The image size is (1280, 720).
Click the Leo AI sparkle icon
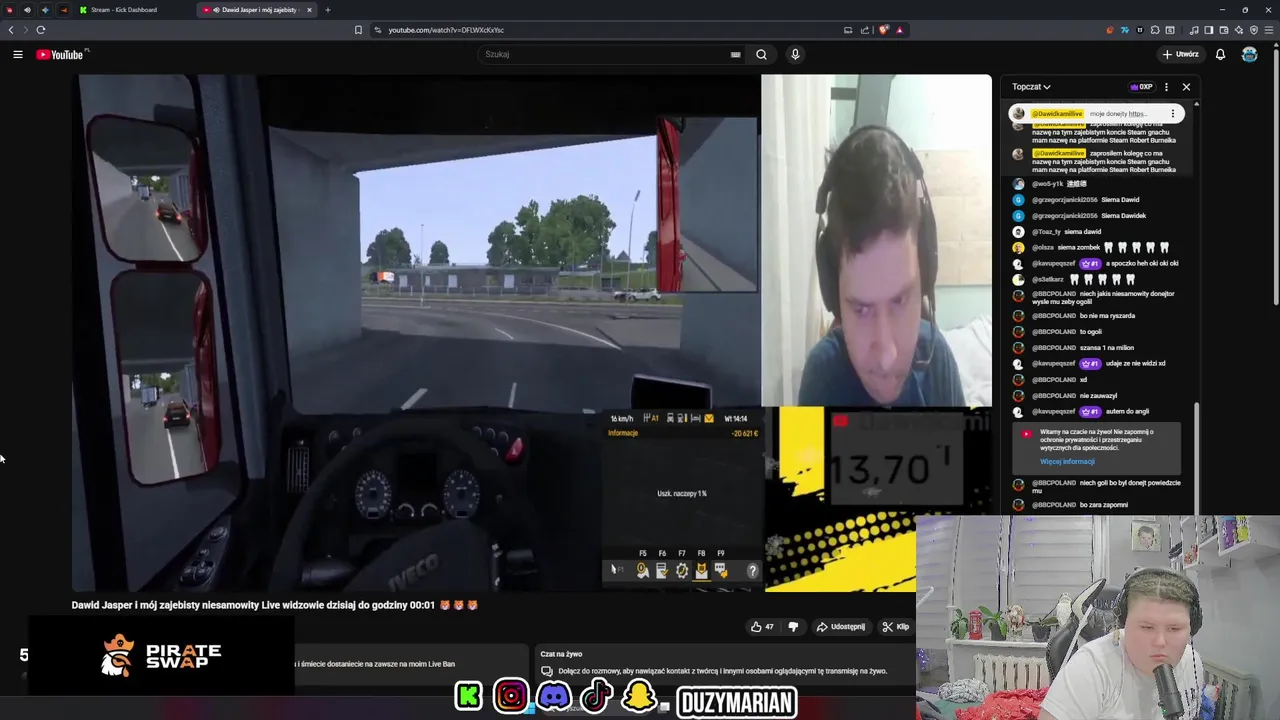tap(1239, 30)
